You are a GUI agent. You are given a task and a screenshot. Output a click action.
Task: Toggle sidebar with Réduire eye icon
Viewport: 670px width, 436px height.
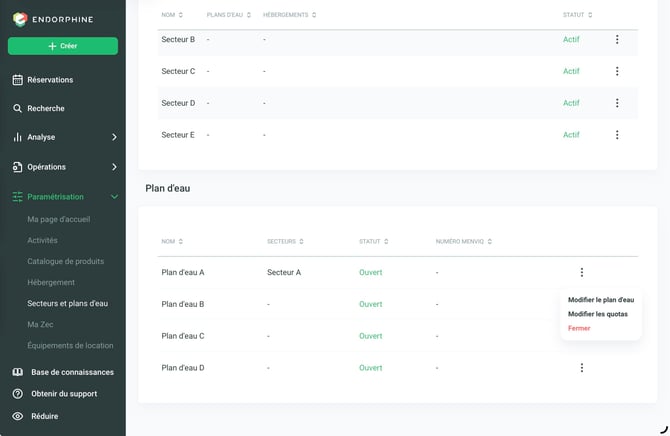18,416
